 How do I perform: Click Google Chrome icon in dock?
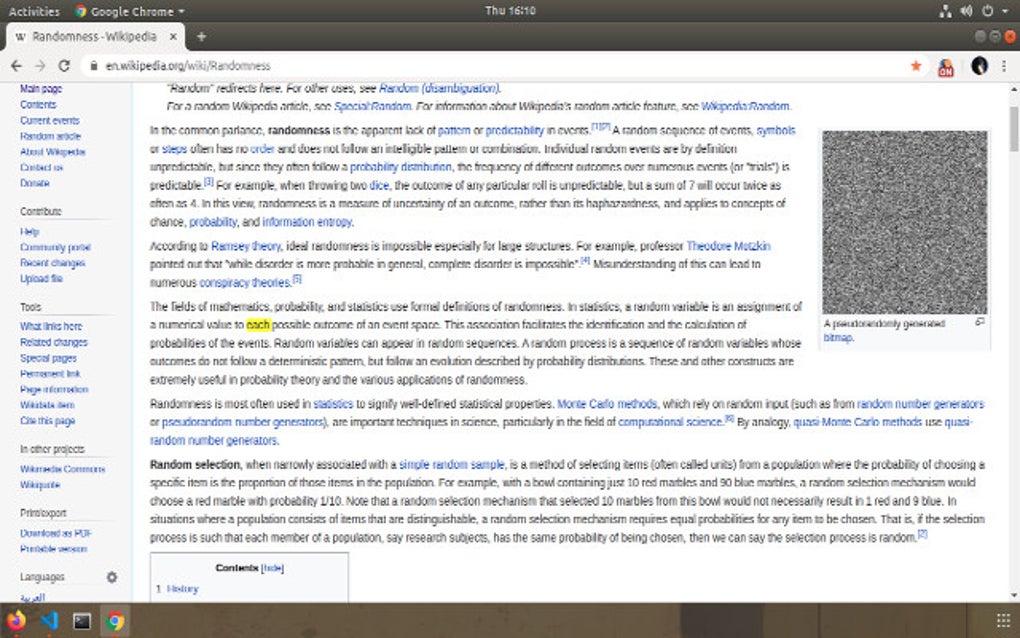pyautogui.click(x=115, y=621)
